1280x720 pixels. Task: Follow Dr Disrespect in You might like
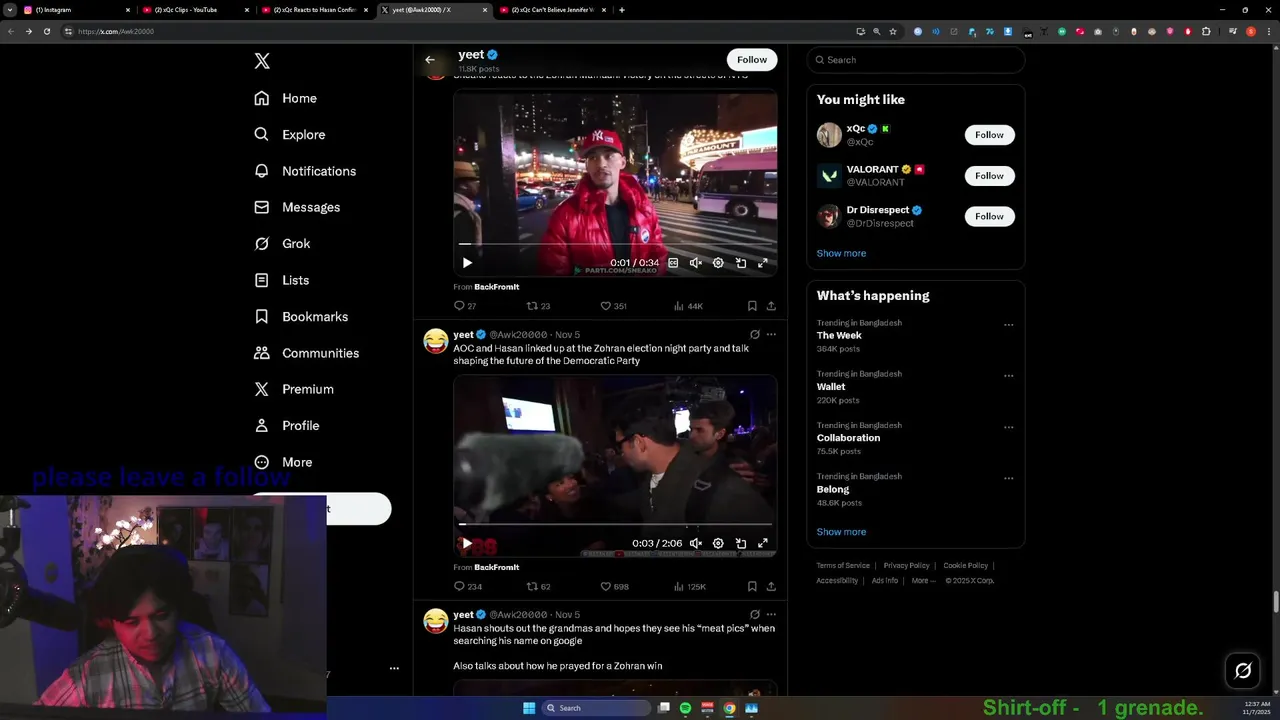click(x=989, y=216)
